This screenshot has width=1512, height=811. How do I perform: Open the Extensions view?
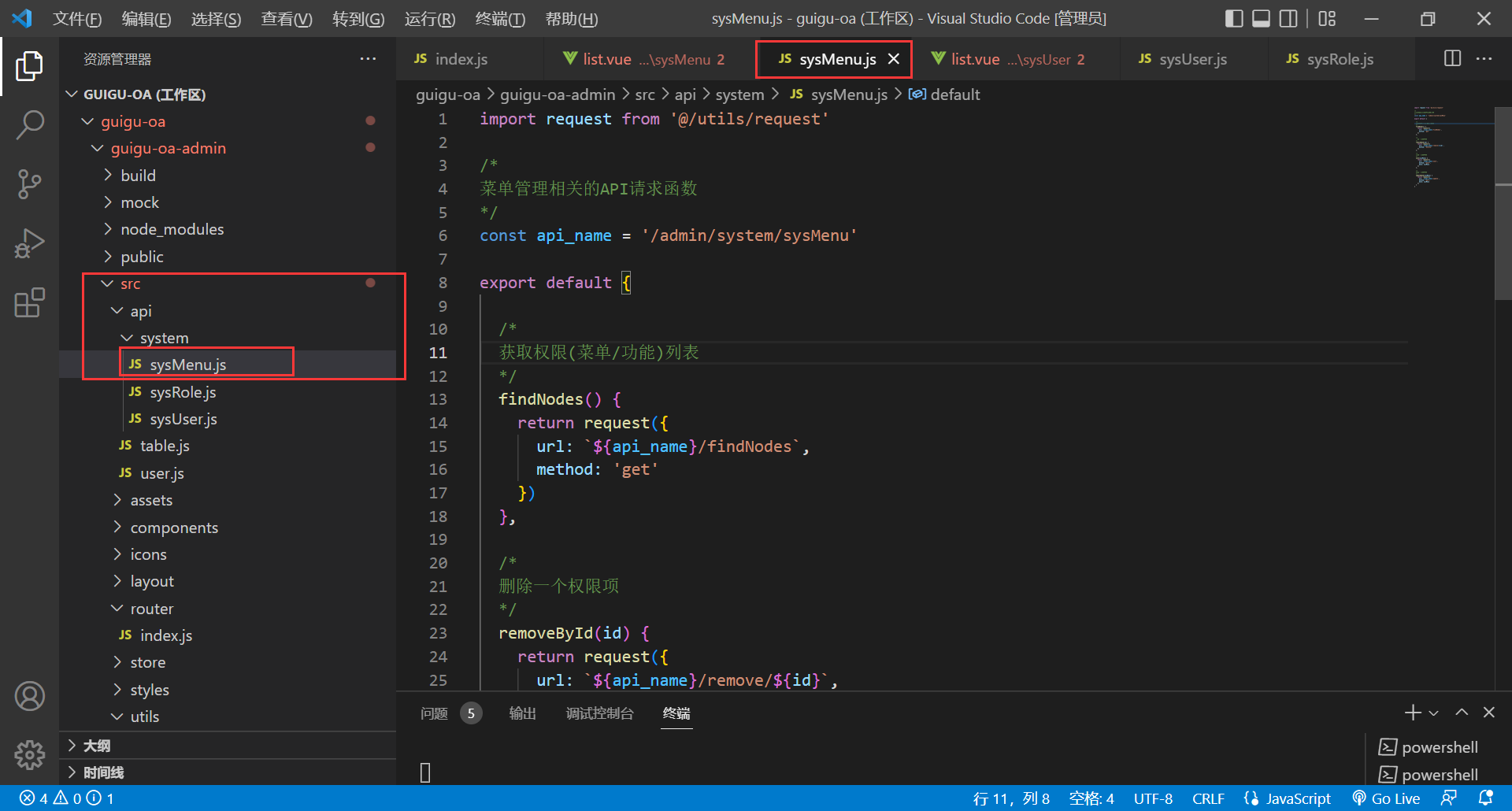point(29,303)
